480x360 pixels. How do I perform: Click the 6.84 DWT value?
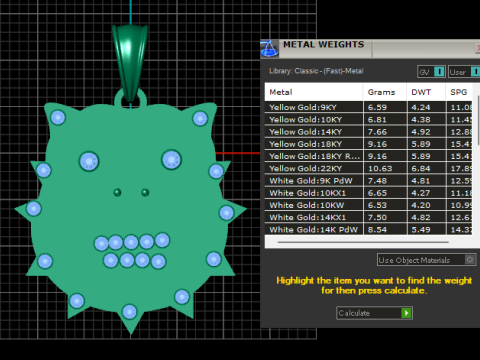click(x=421, y=168)
